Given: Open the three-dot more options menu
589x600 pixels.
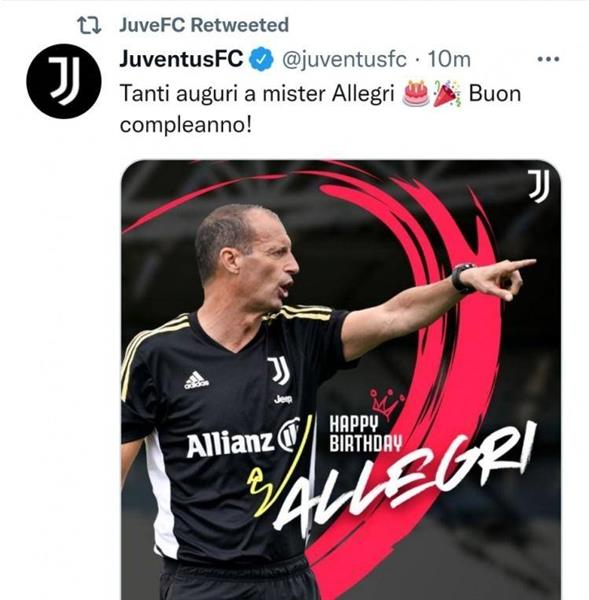Looking at the screenshot, I should [x=548, y=59].
